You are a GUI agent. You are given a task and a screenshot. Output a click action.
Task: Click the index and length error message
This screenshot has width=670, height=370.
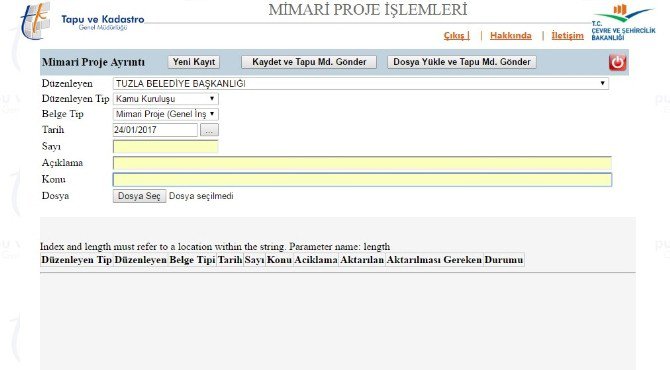[215, 247]
